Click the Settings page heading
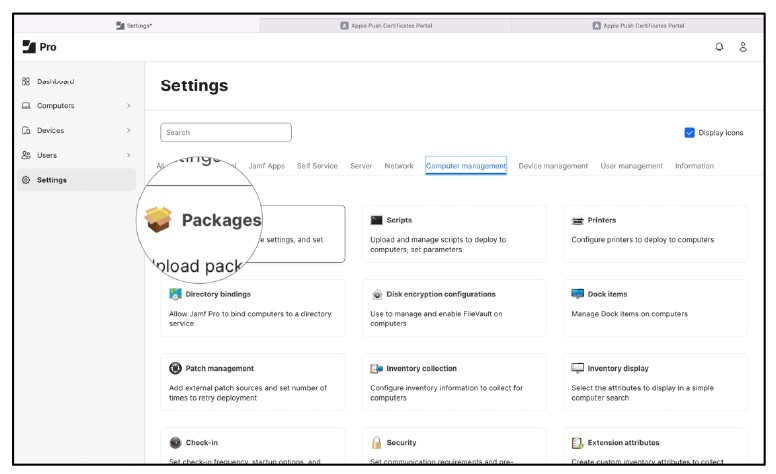The image size is (776, 474). click(194, 86)
